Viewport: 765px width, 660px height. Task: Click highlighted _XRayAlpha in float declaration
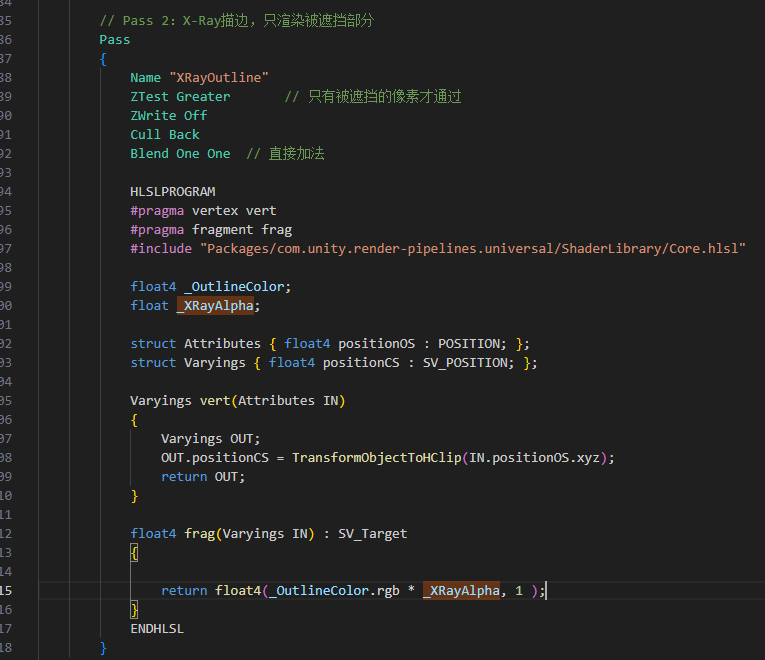(217, 305)
